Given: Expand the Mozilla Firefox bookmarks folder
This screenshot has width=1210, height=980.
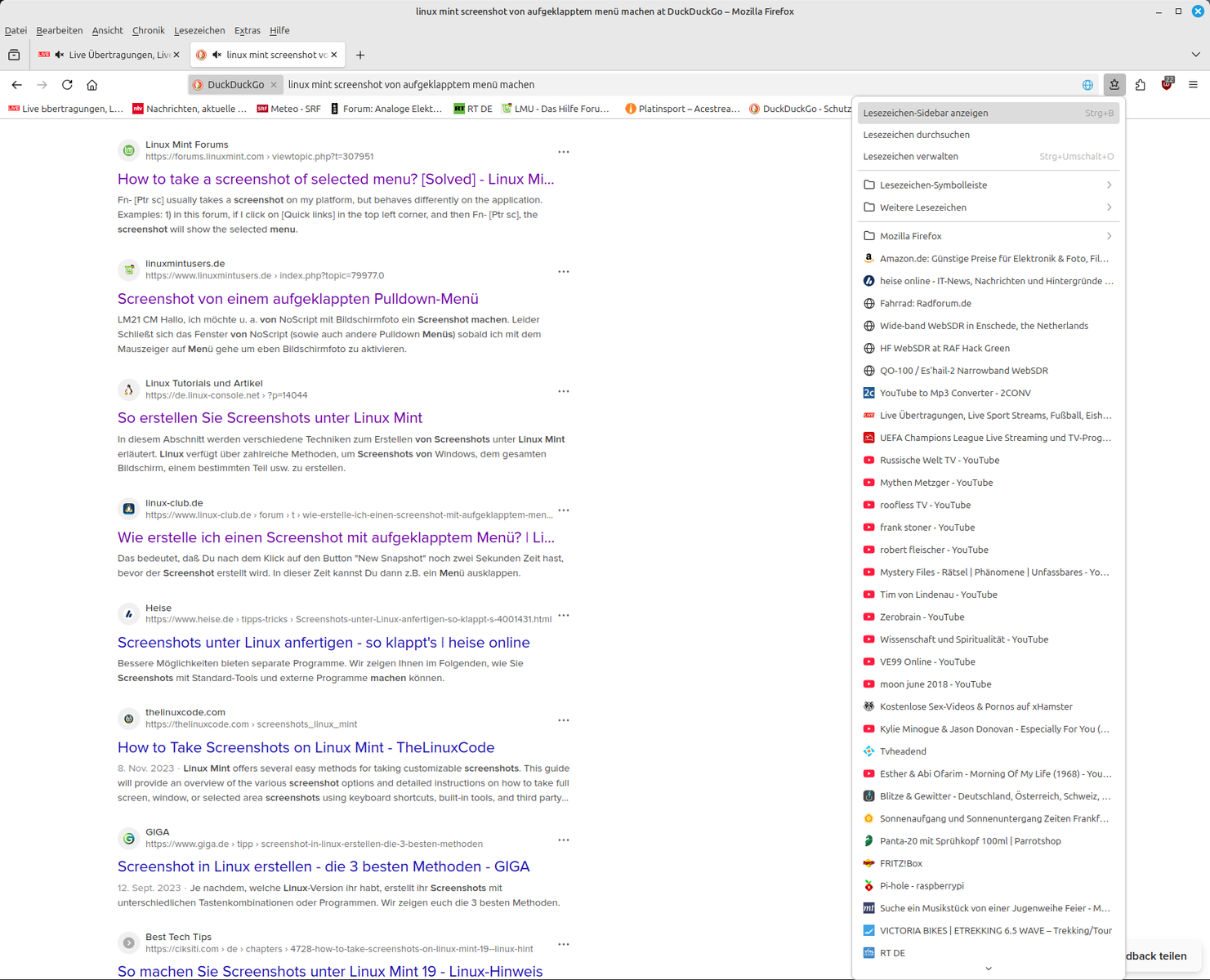Looking at the screenshot, I should coord(988,236).
